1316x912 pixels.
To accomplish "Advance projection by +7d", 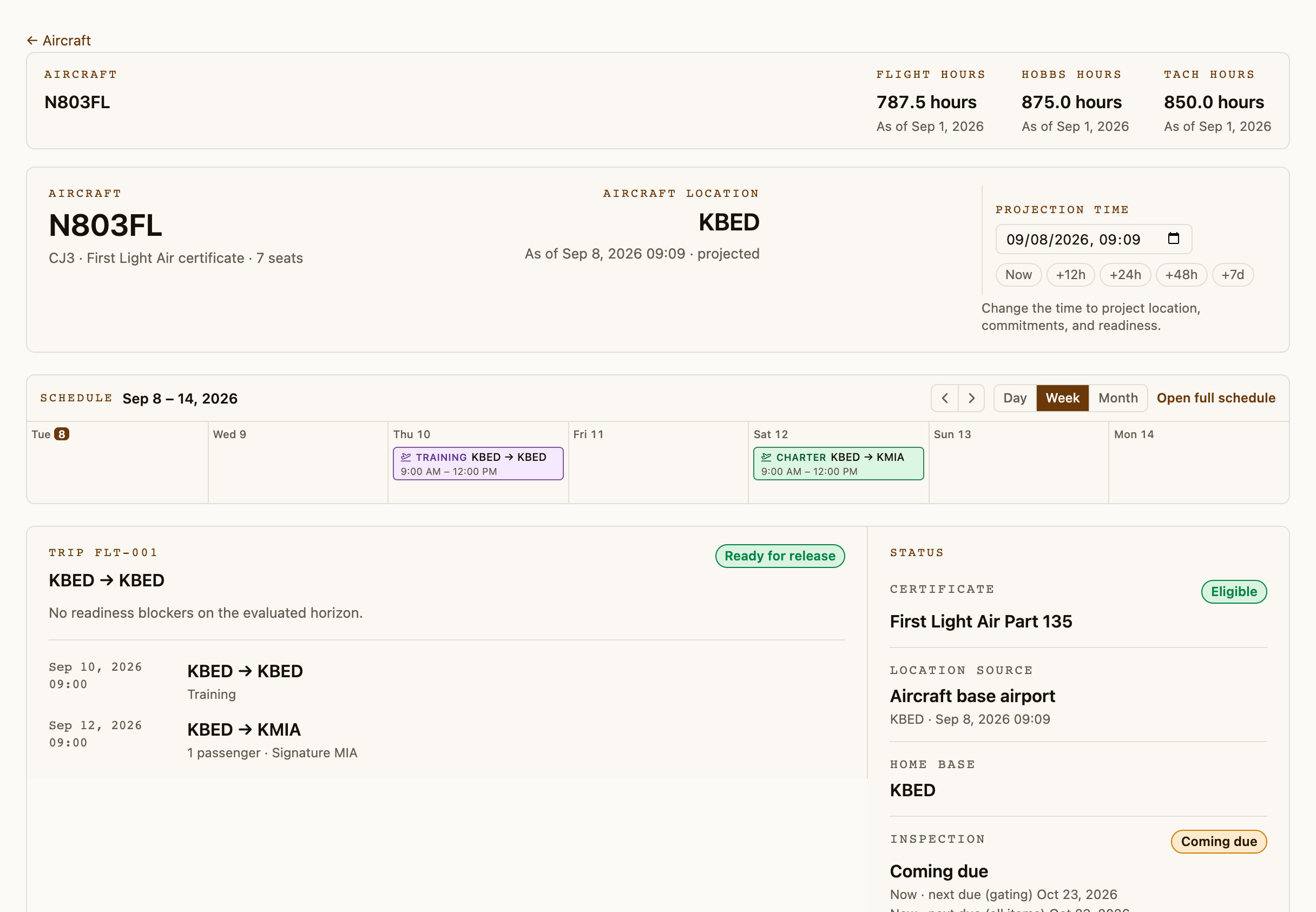I will click(1232, 275).
